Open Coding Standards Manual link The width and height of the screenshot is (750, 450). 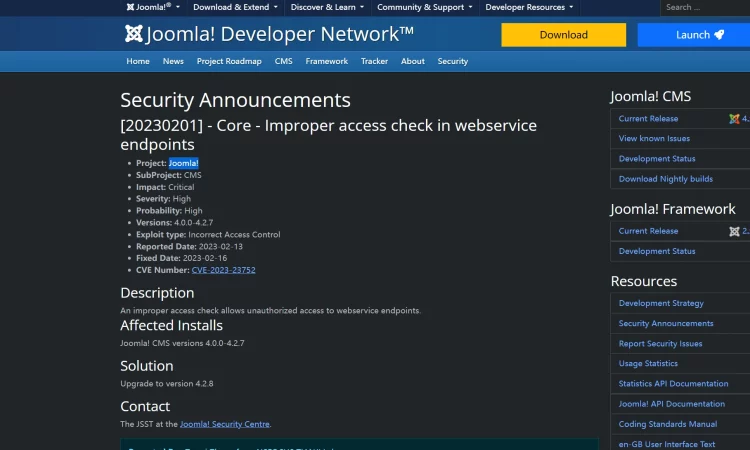(x=668, y=424)
